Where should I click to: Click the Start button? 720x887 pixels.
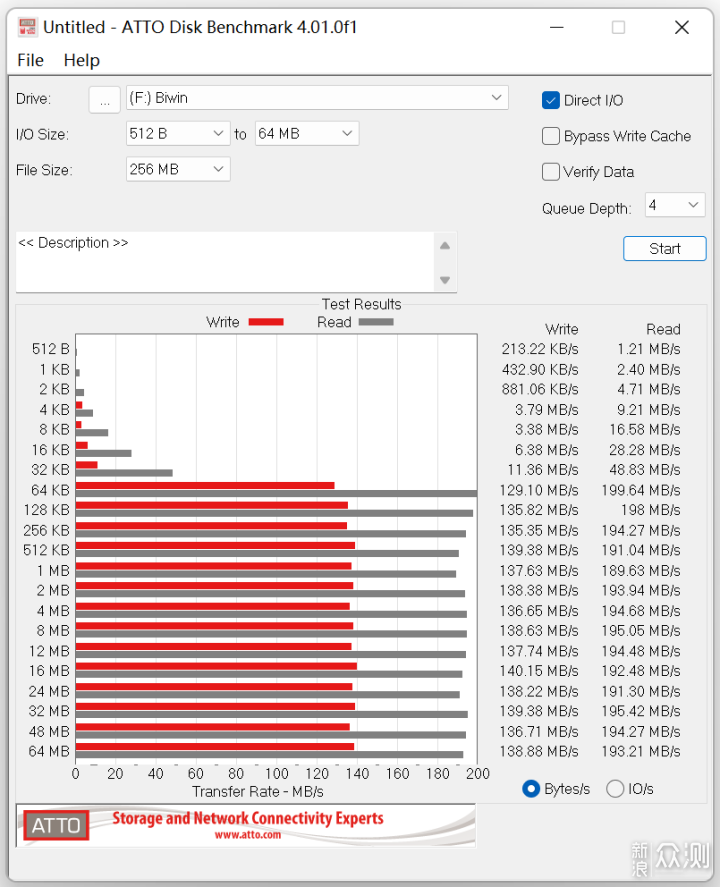tap(665, 248)
